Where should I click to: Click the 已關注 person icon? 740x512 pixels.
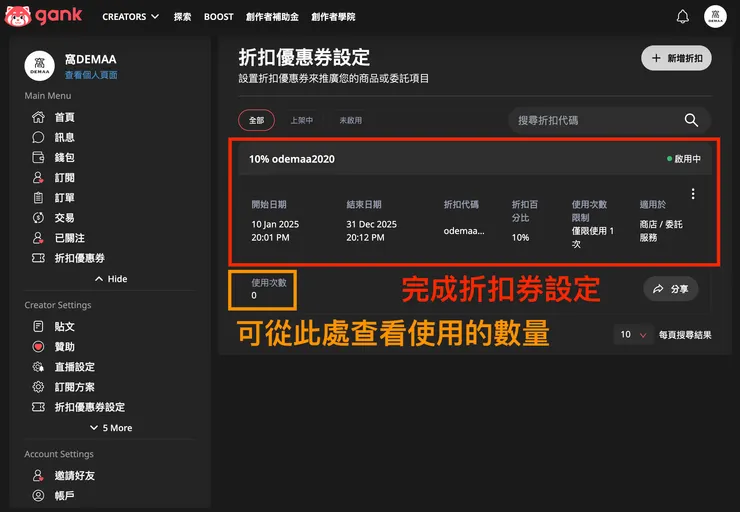(x=38, y=238)
